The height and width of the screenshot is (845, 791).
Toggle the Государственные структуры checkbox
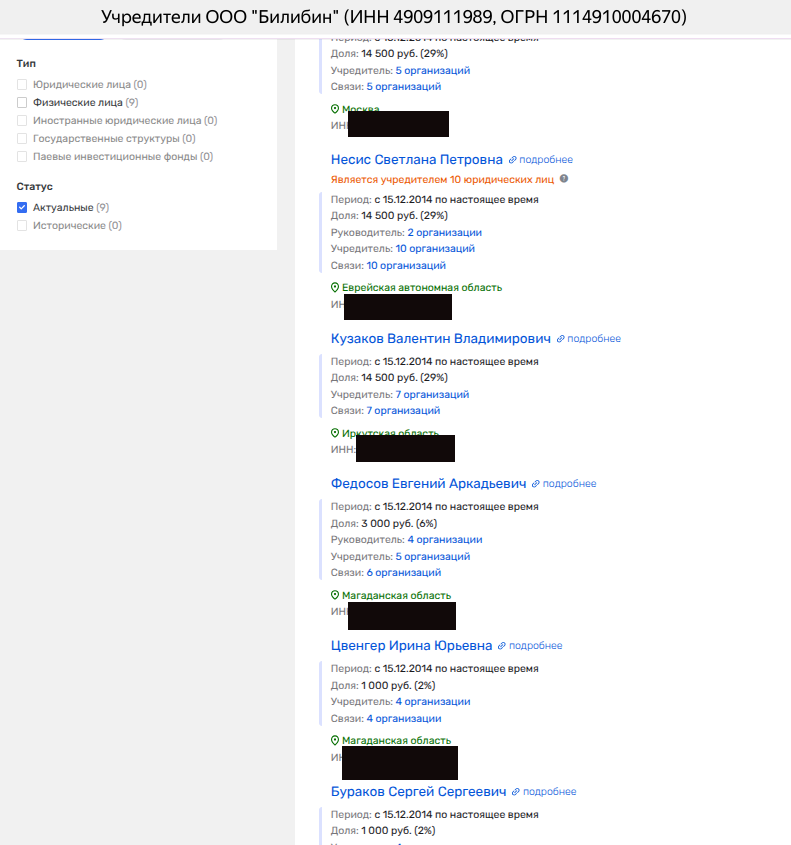[22, 138]
